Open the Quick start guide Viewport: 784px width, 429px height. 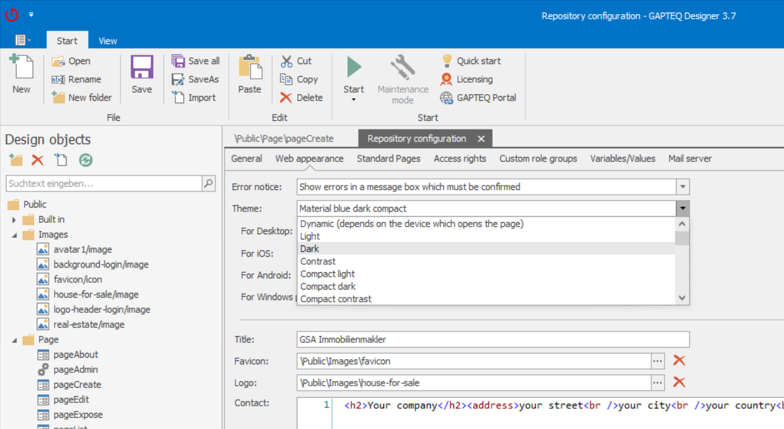pos(470,61)
